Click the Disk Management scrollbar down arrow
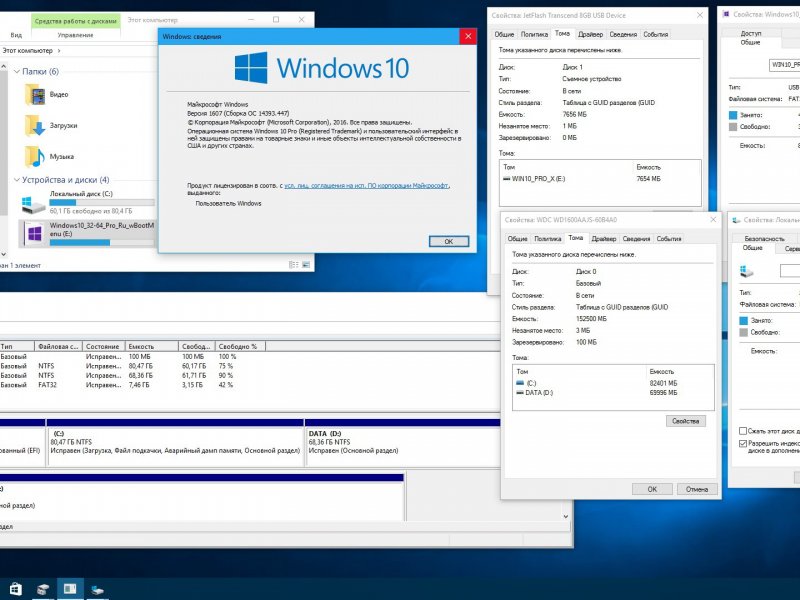The image size is (800, 600). coord(565,516)
